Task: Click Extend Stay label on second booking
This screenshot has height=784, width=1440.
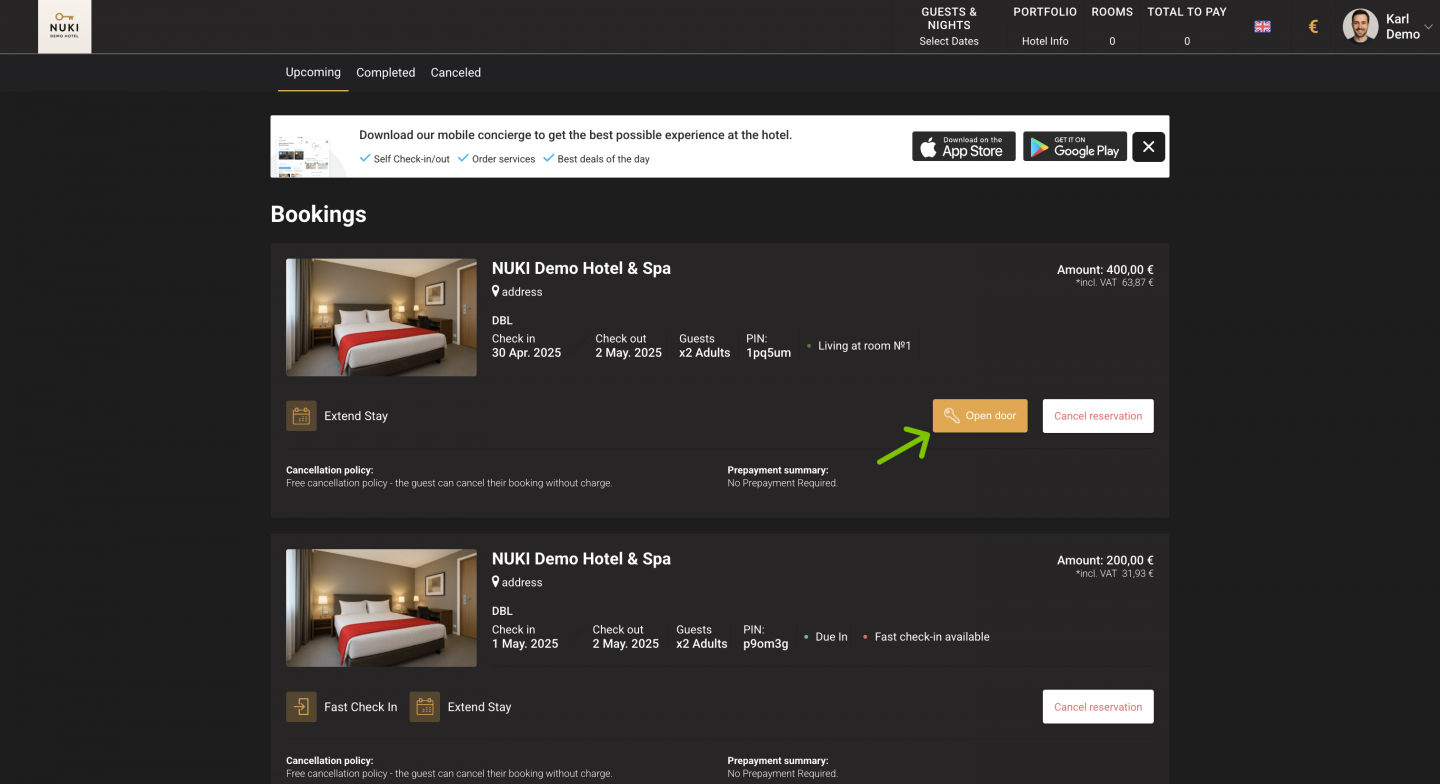Action: pos(479,707)
